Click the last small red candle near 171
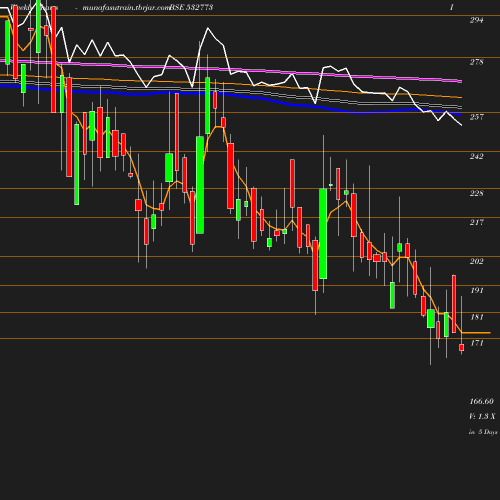 [x=462, y=348]
